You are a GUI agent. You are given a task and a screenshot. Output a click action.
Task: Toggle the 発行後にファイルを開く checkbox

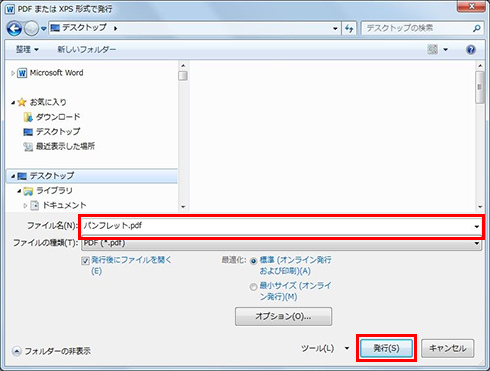[85, 261]
